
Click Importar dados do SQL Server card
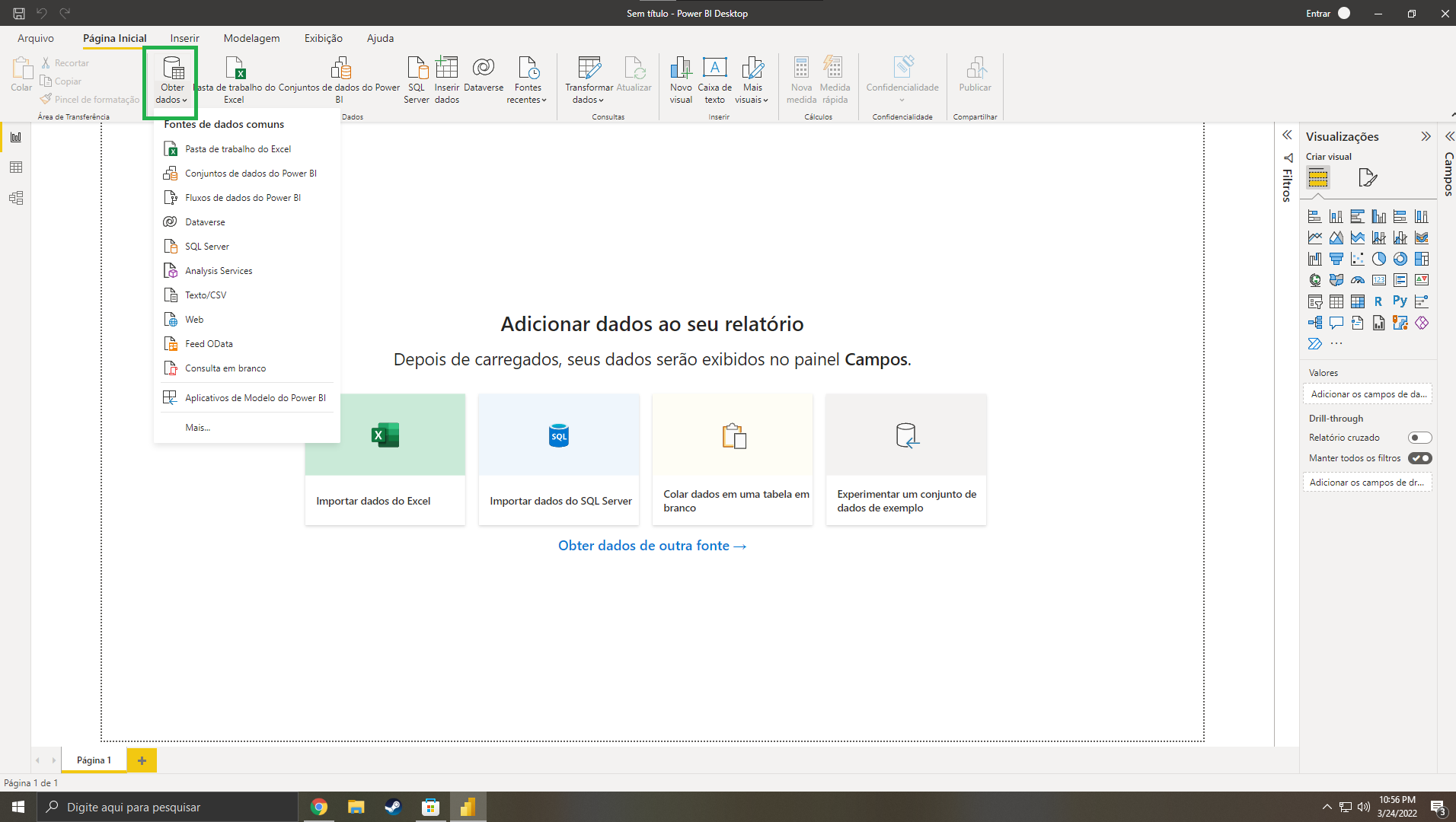(559, 459)
